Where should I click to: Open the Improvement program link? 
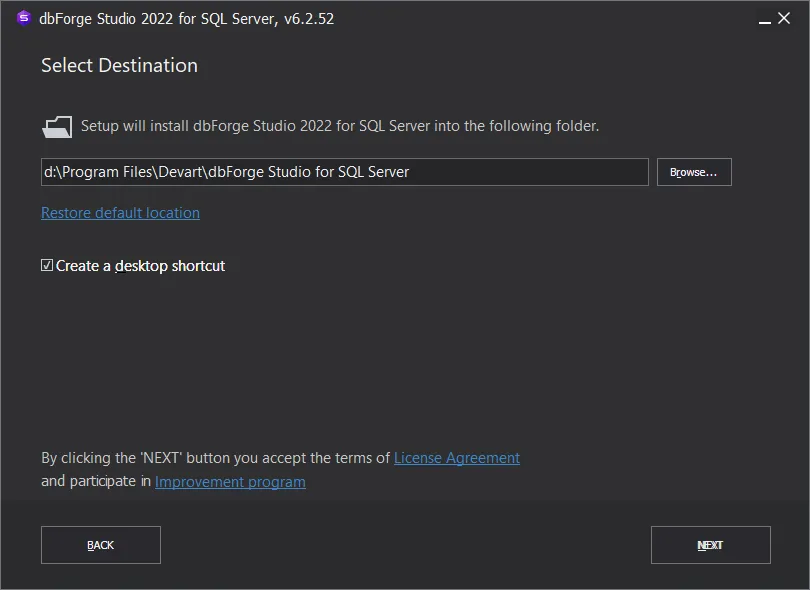[x=230, y=482]
